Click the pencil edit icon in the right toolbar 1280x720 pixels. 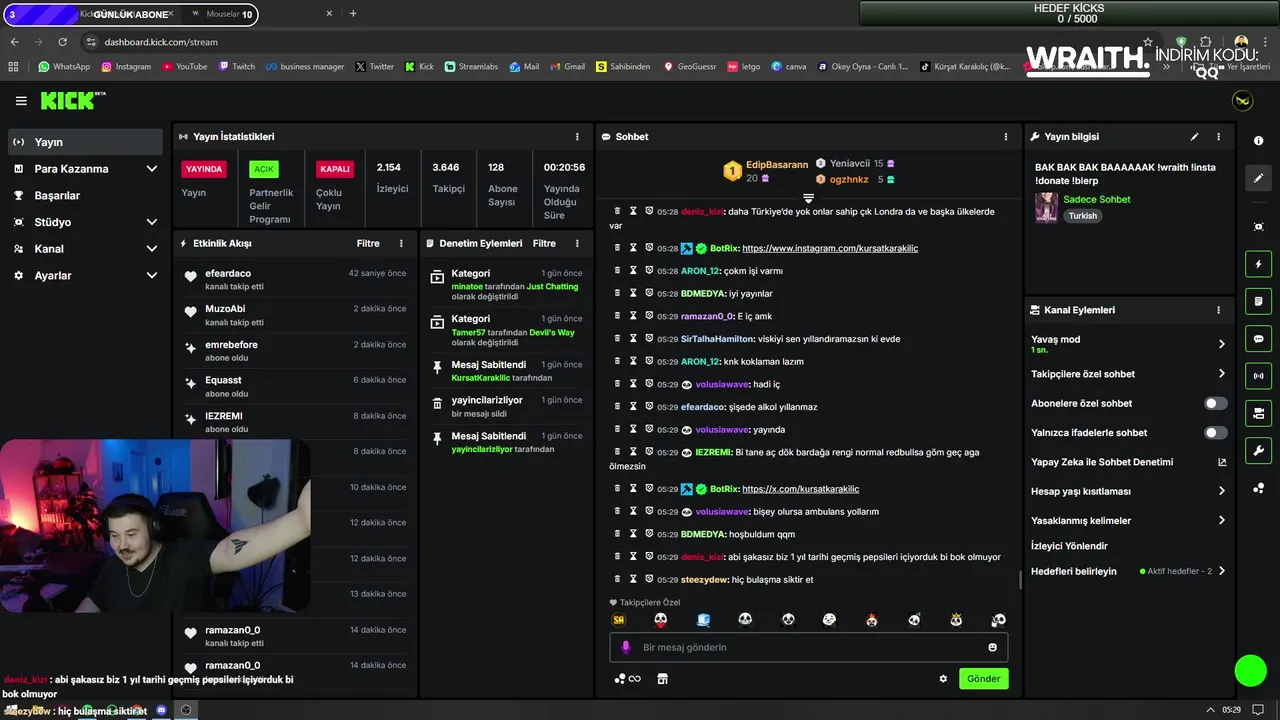point(1258,178)
